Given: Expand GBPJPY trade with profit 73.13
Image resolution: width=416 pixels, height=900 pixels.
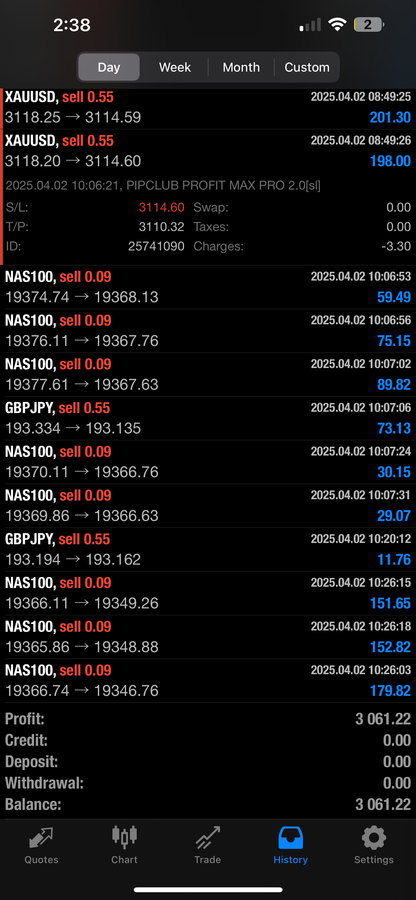Looking at the screenshot, I should [x=208, y=418].
